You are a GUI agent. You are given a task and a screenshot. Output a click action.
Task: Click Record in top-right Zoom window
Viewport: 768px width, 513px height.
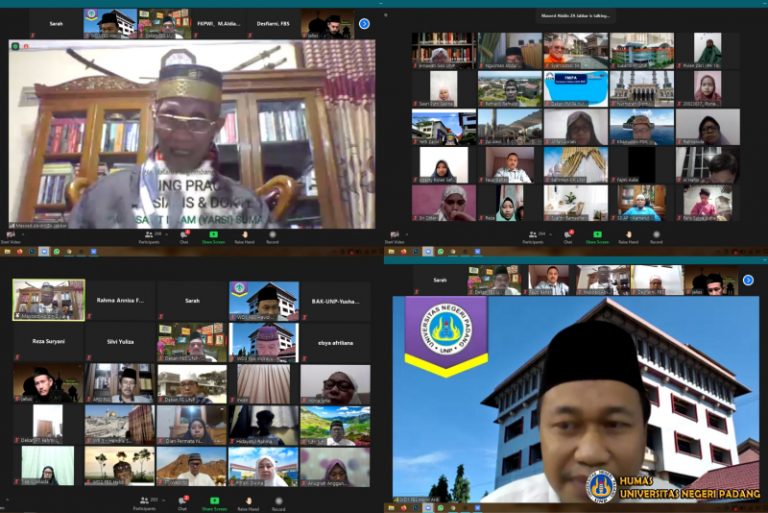point(656,237)
